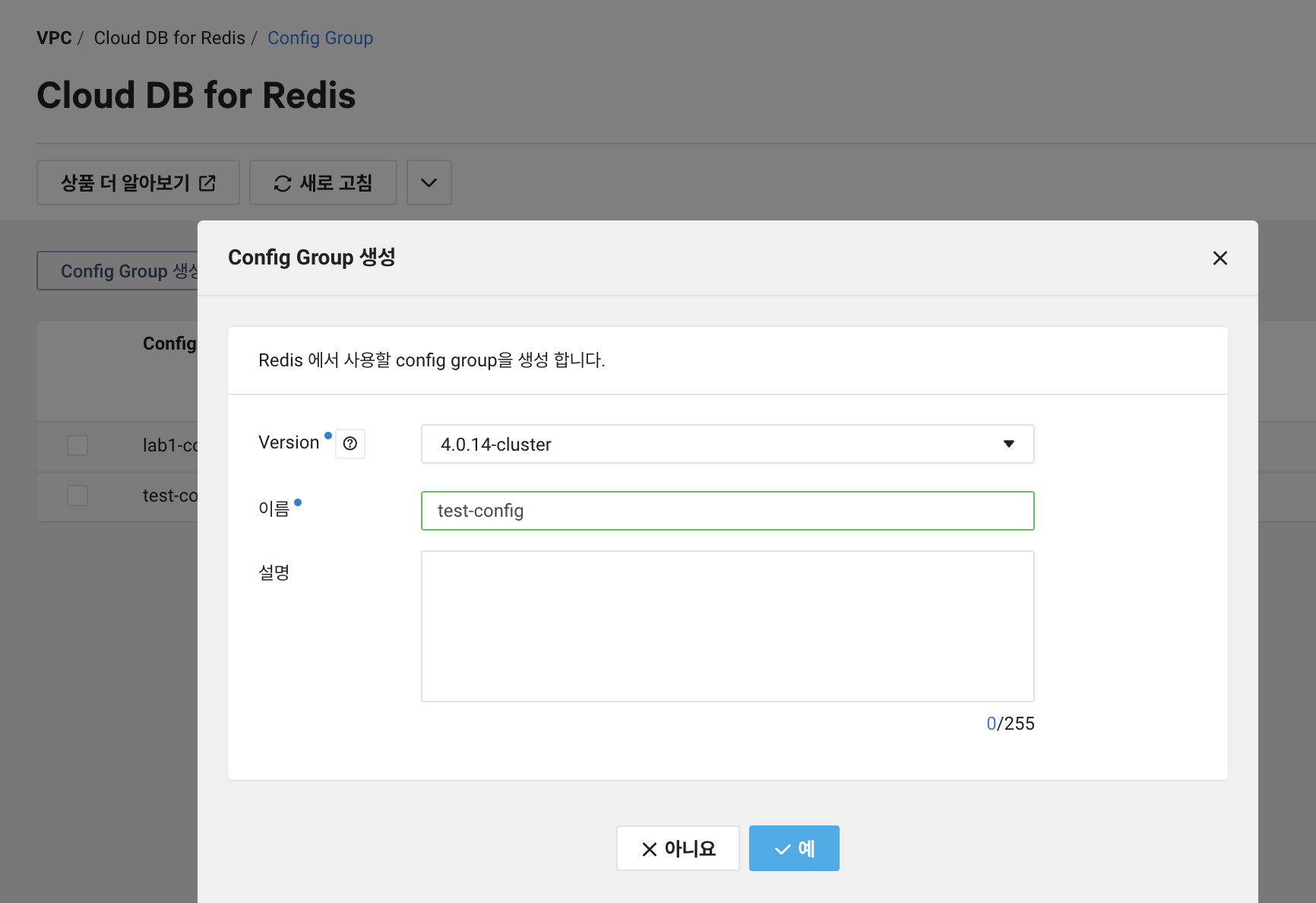Click the 'Redis 에서 사용할 config group' description text
The height and width of the screenshot is (903, 1316).
pyautogui.click(x=432, y=360)
